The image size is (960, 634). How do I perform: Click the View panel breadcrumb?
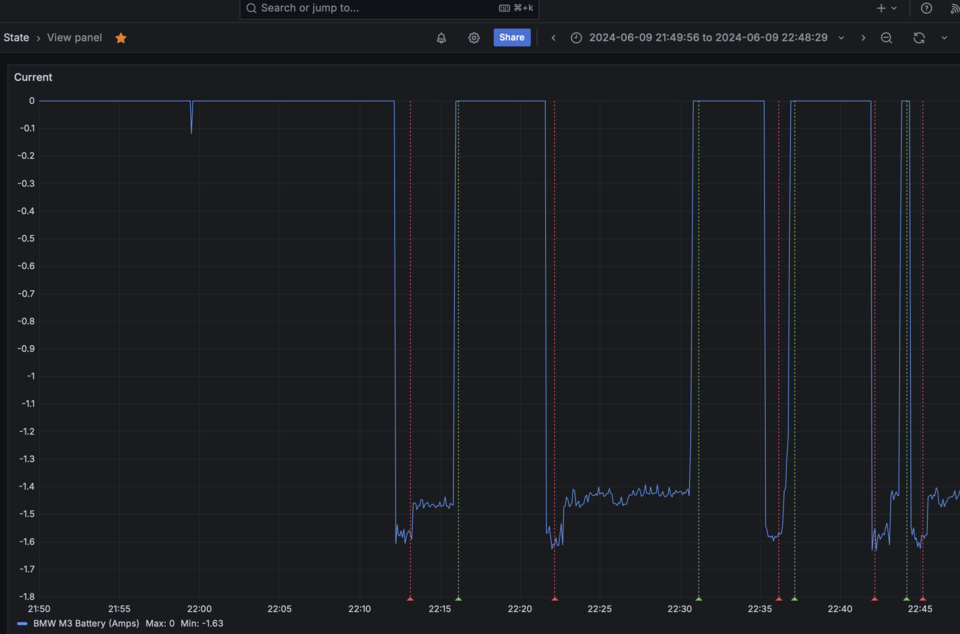coord(75,37)
